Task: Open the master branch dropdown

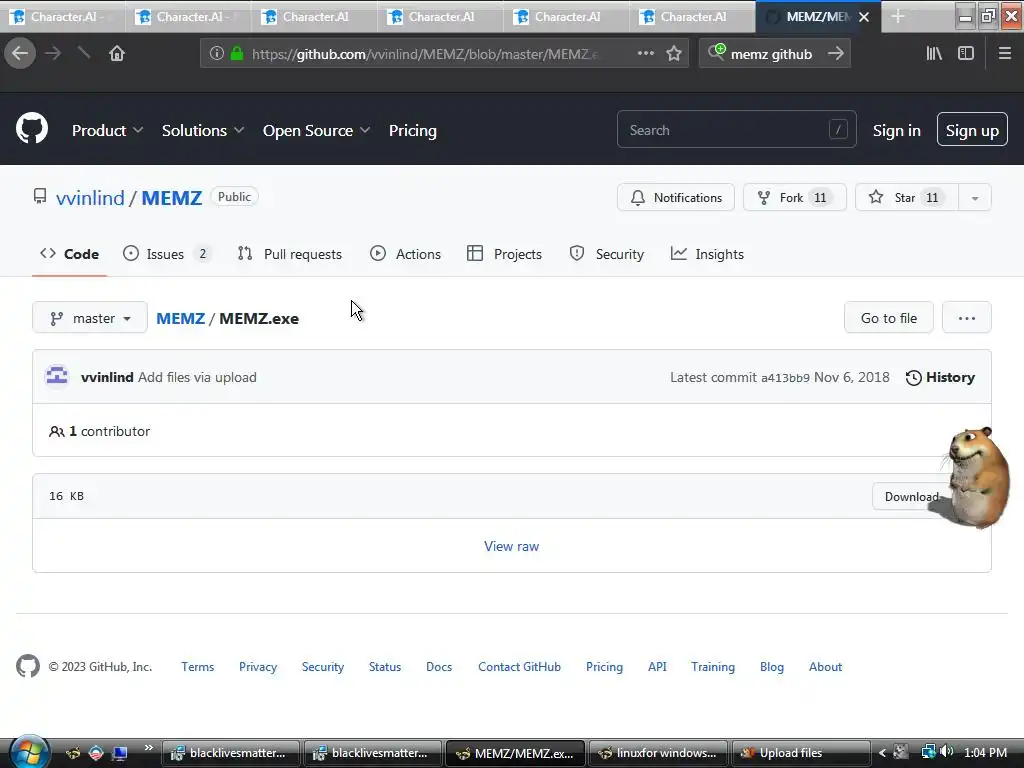Action: click(89, 318)
